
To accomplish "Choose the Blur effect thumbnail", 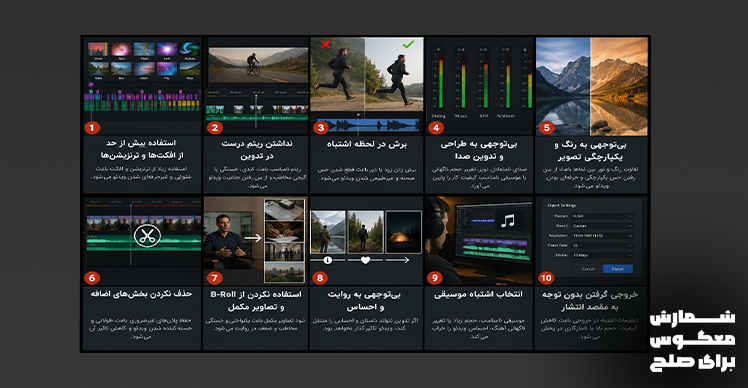I will click(121, 68).
